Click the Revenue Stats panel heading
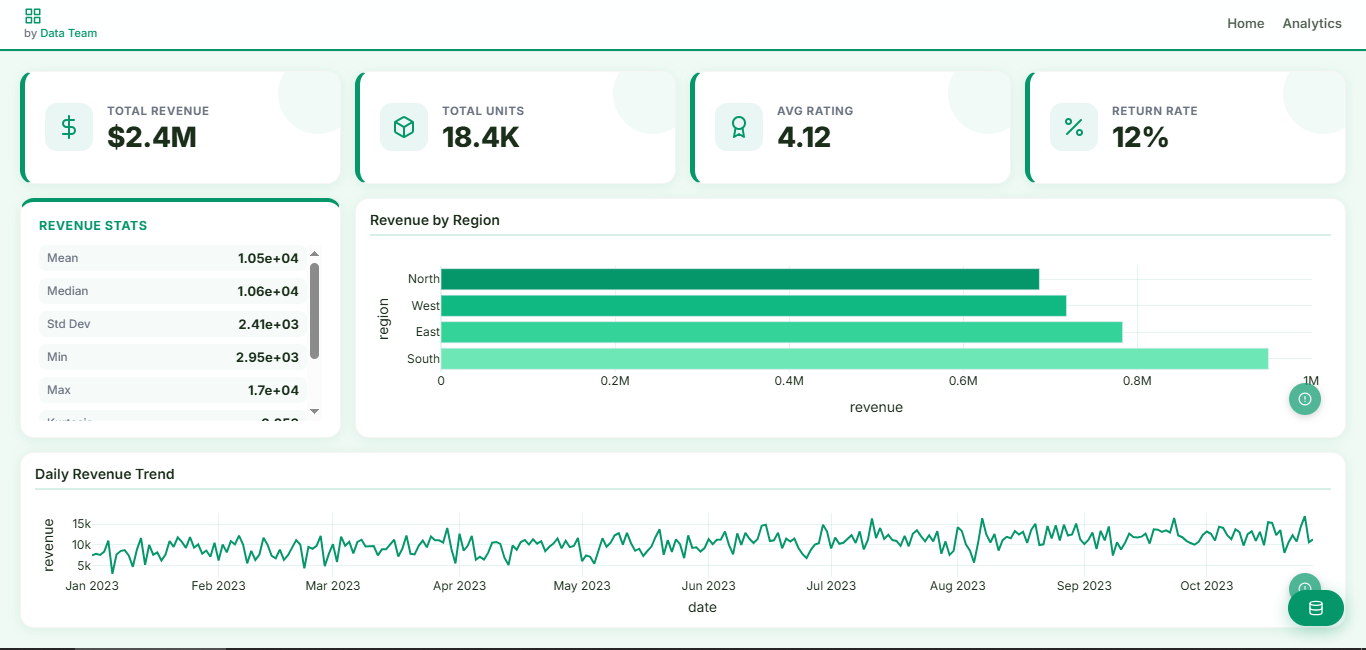Screen dimensions: 1366x650 coord(93,226)
